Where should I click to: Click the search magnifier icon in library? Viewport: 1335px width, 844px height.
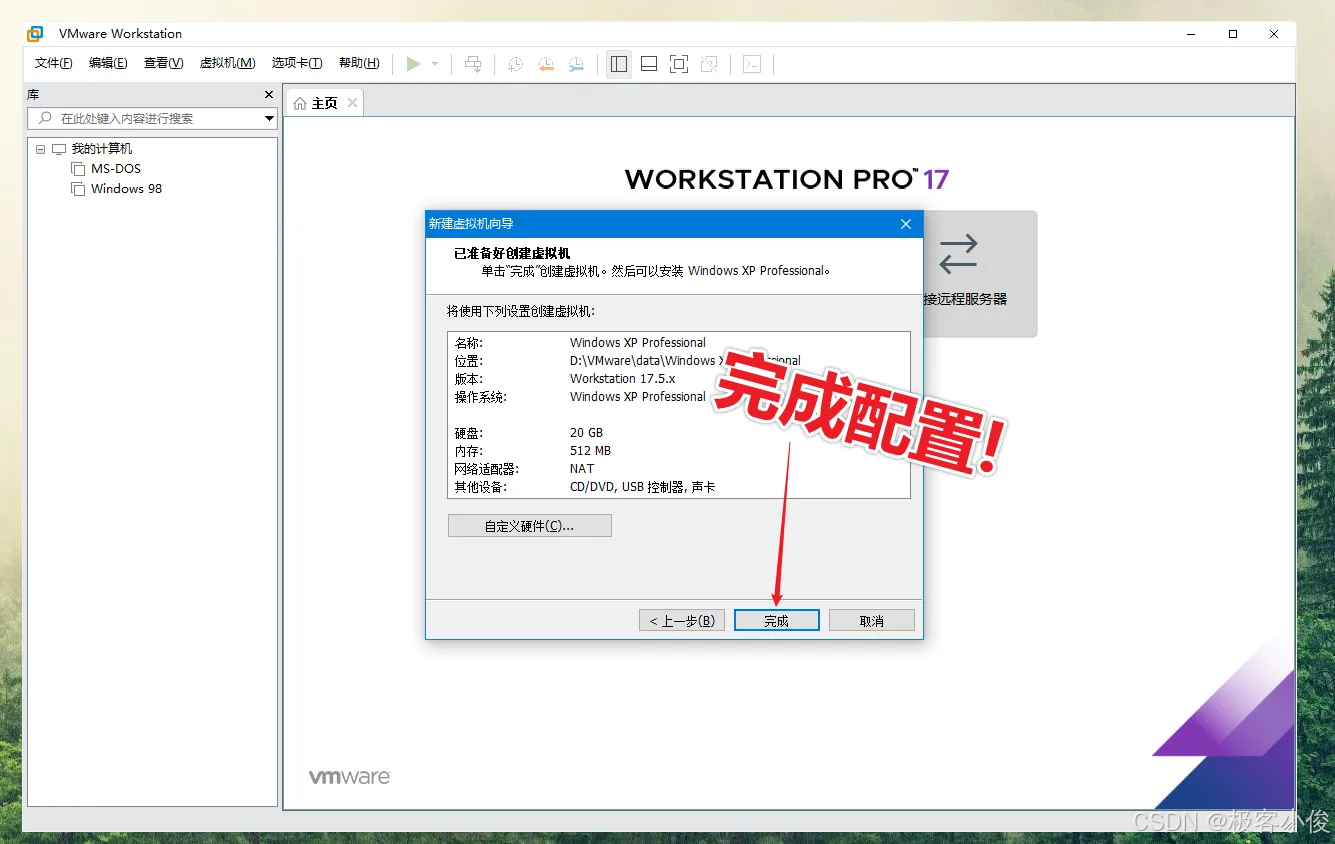pos(45,118)
